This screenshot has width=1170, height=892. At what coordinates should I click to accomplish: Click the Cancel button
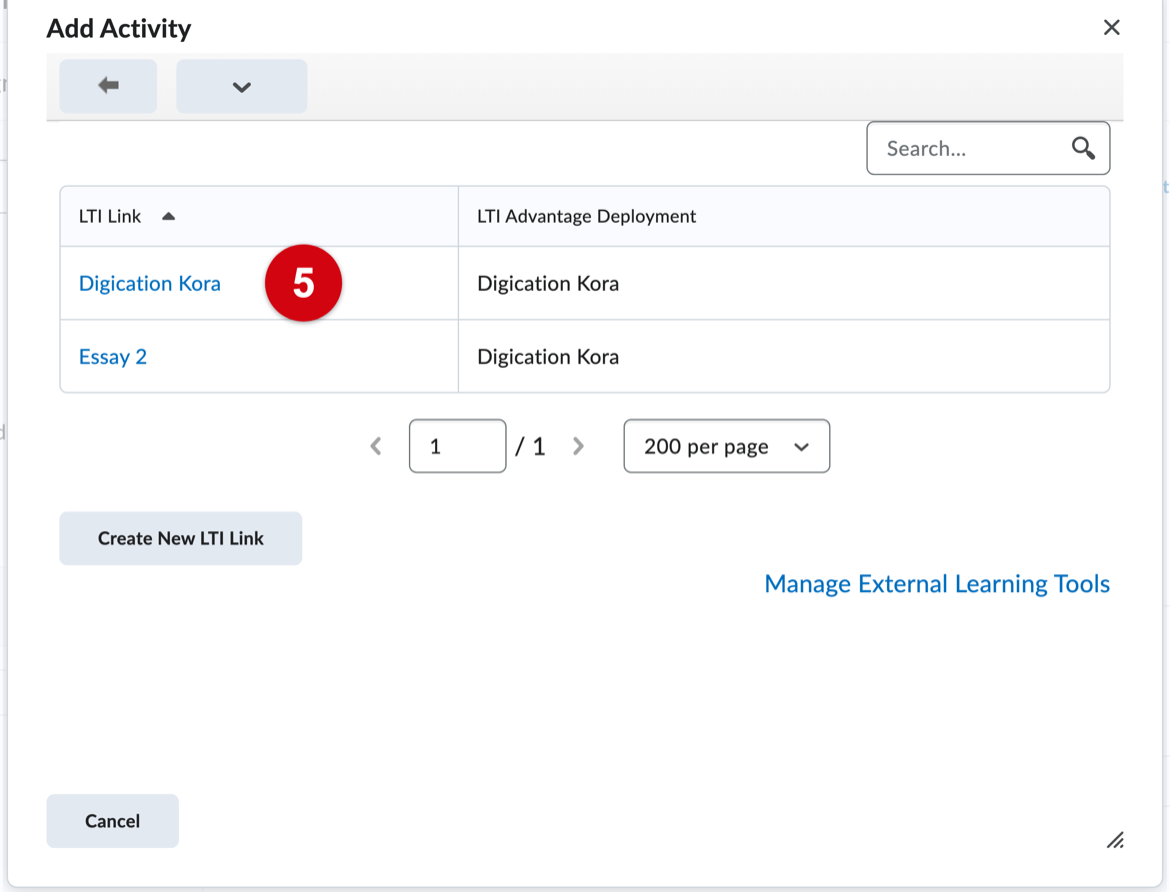[113, 821]
